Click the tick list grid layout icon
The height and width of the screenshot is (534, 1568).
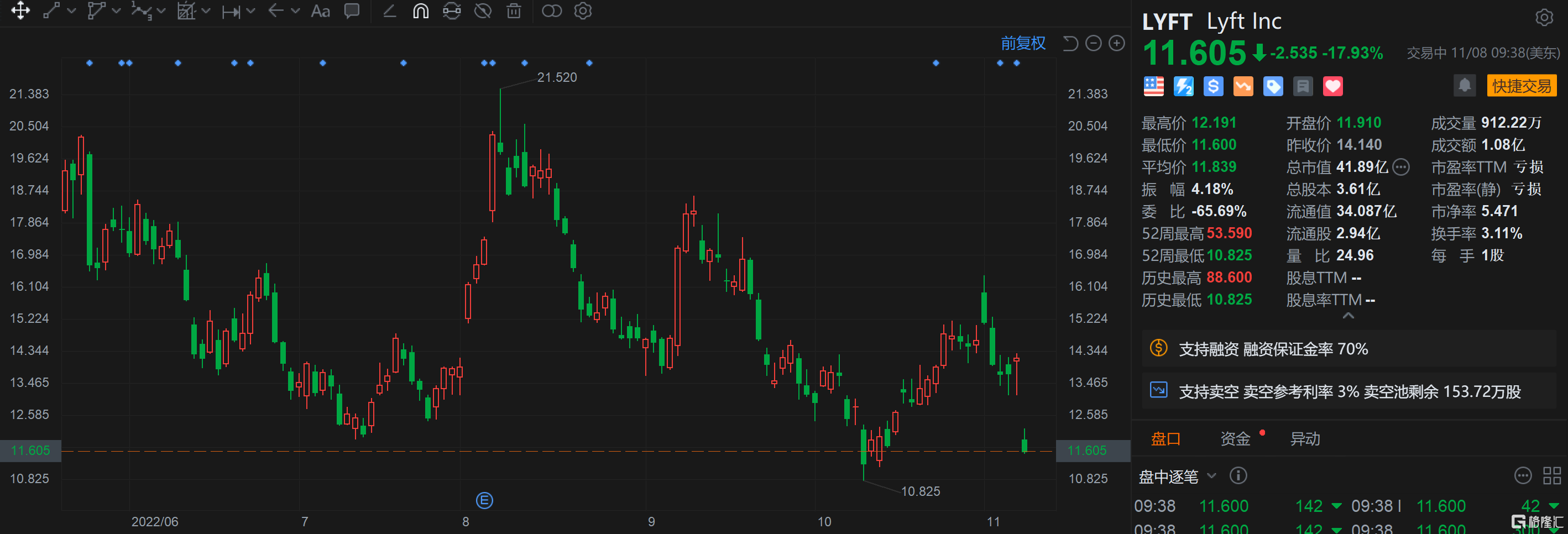[x=1551, y=475]
